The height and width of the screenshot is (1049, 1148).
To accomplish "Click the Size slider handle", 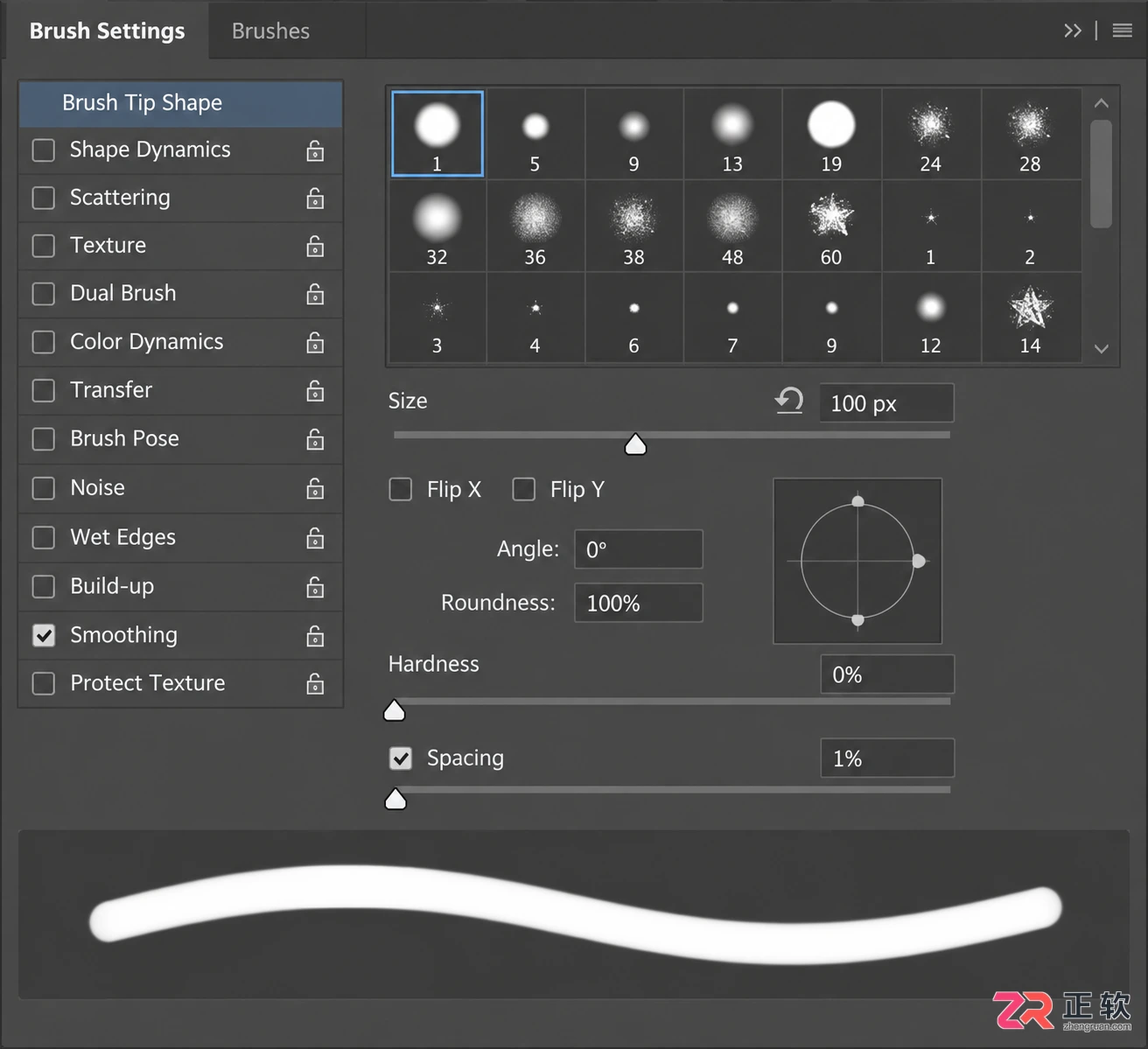I will 635,444.
